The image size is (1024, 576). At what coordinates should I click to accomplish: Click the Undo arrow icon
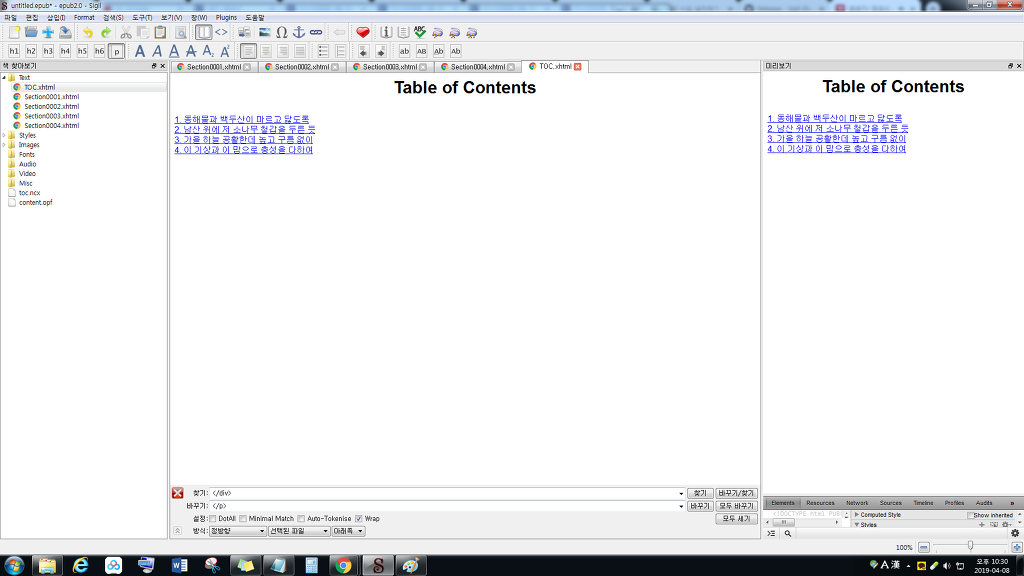(x=88, y=32)
